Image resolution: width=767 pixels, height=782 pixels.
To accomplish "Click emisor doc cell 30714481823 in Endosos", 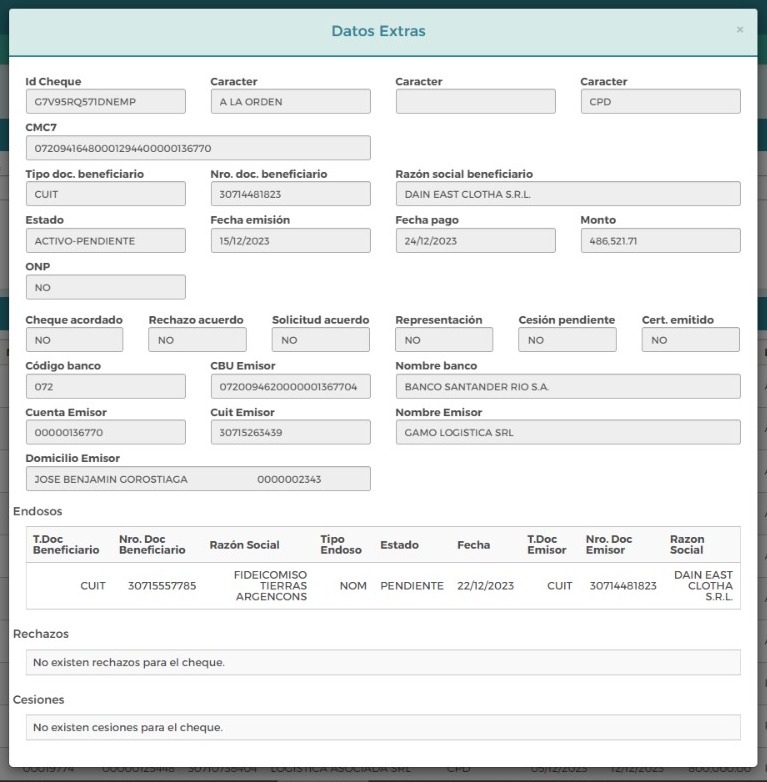I will [623, 586].
